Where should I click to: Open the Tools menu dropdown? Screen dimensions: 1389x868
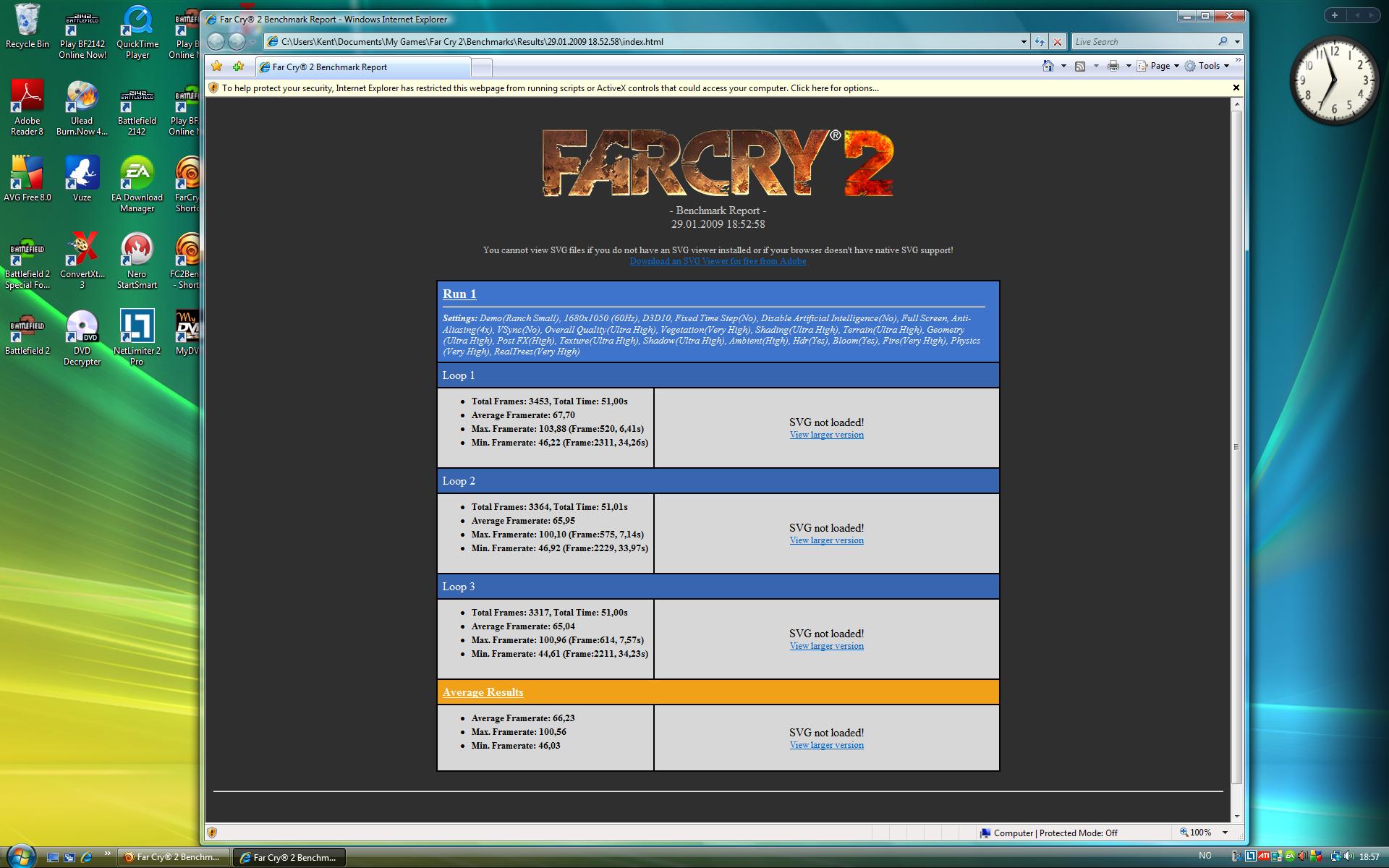tap(1207, 66)
